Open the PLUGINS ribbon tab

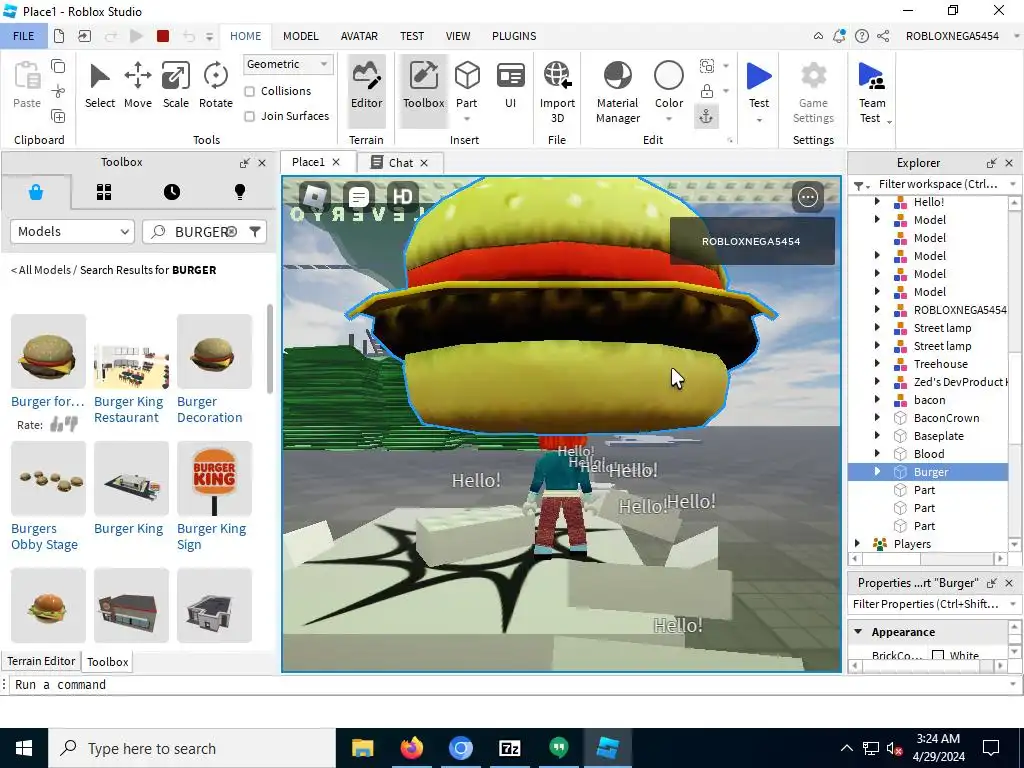tap(514, 36)
